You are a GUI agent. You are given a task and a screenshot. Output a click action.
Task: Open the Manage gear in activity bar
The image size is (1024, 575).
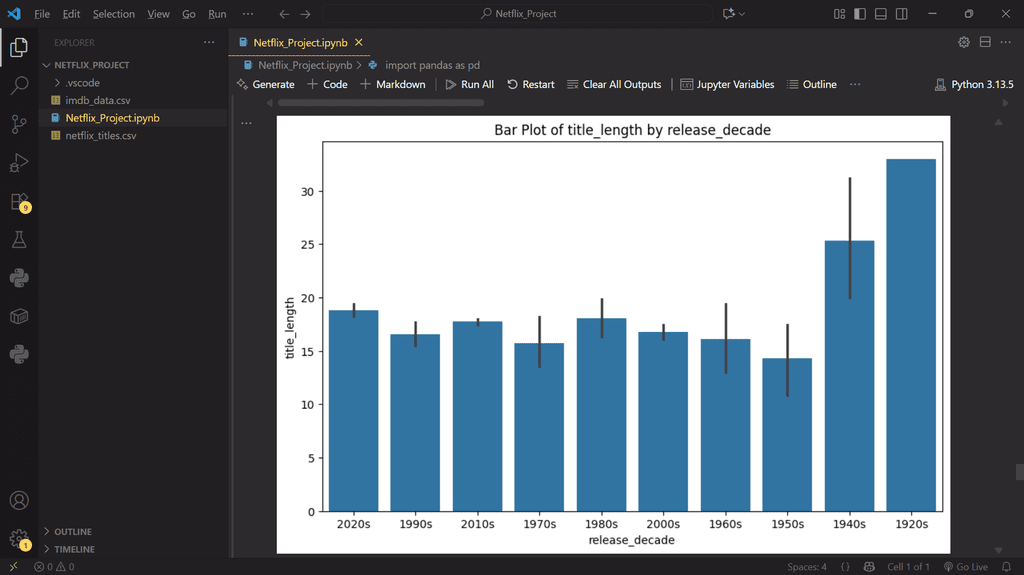click(x=19, y=538)
